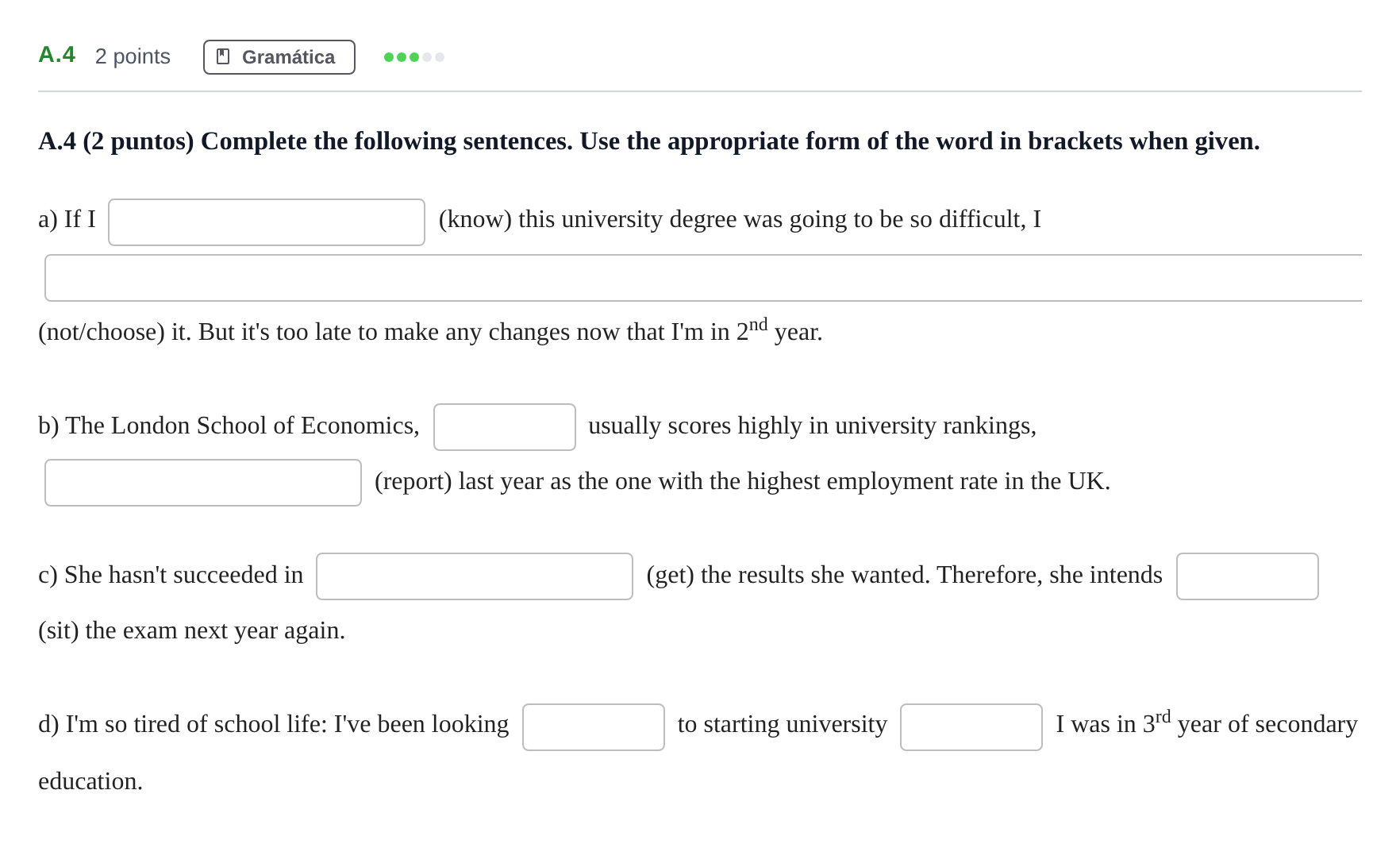Focus the long (not/choose) input field
The height and width of the screenshot is (867, 1400).
703,278
